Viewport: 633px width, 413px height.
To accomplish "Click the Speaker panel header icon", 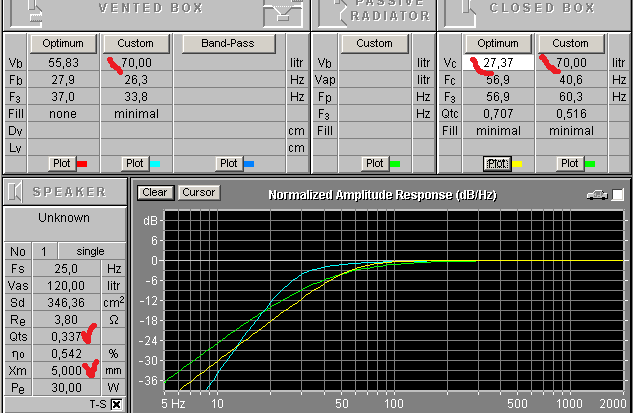I will coord(15,192).
